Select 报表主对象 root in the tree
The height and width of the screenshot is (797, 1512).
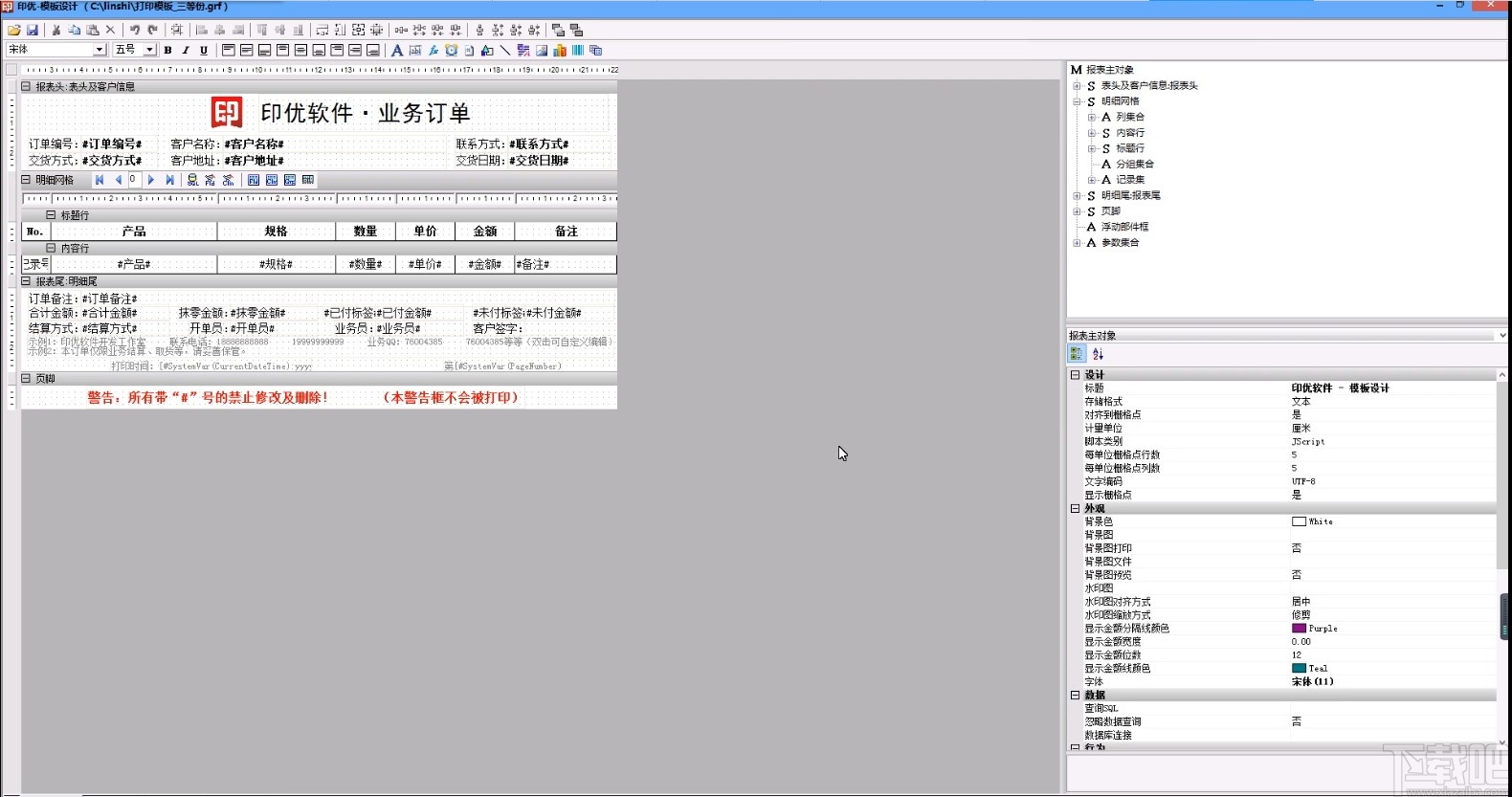click(1110, 70)
